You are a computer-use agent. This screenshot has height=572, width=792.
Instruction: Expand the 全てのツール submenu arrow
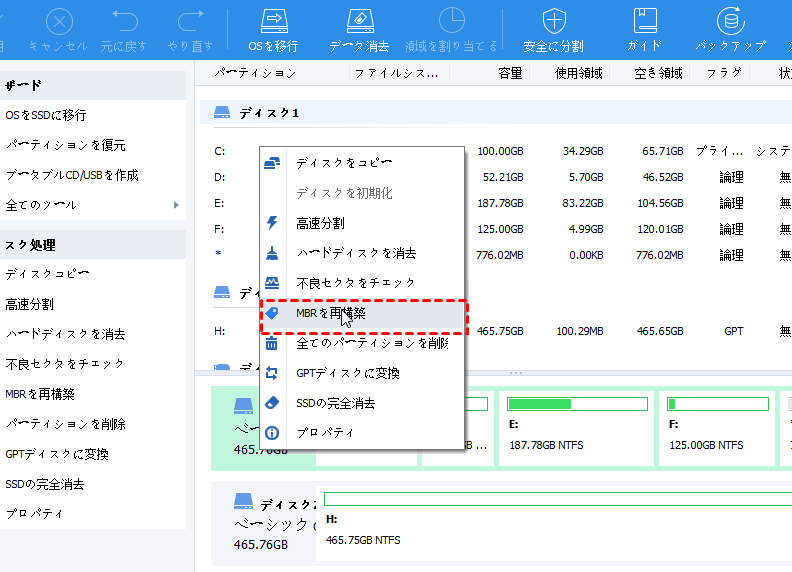point(176,205)
